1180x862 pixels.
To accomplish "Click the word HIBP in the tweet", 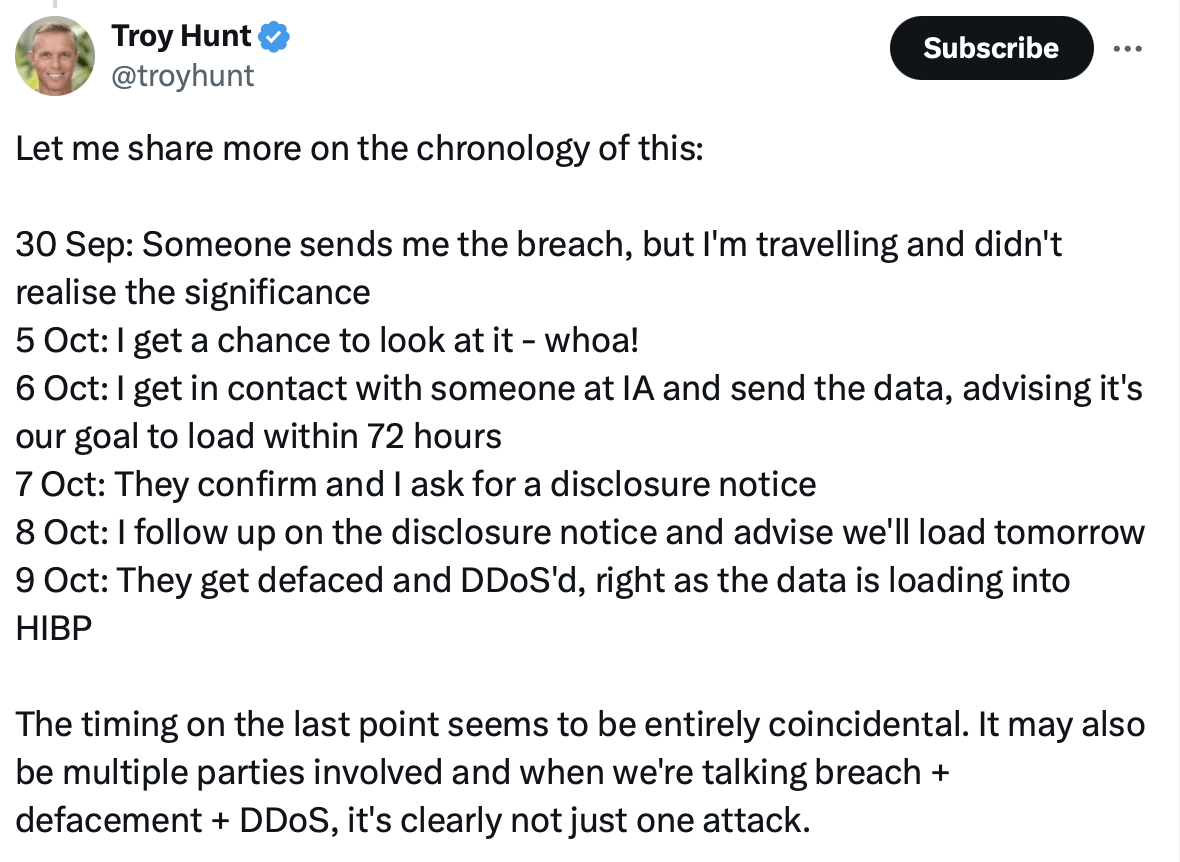I will click(x=54, y=628).
